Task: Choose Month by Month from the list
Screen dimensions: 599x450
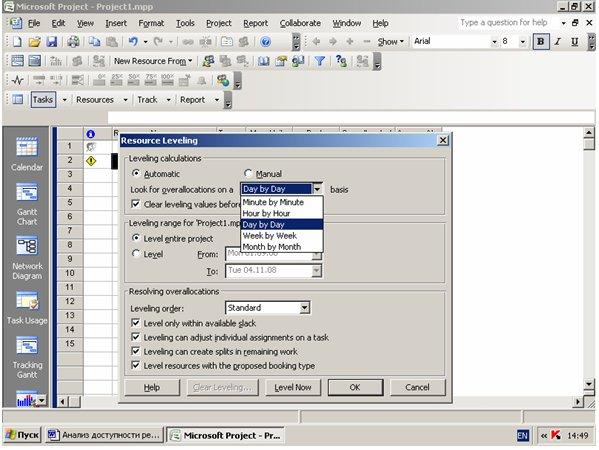Action: 282,247
